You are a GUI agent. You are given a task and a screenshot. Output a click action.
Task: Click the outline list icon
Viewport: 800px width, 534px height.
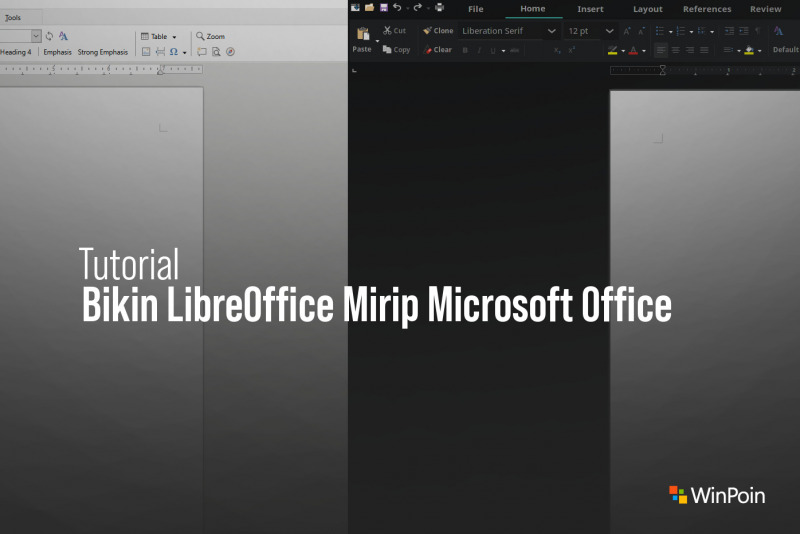pos(702,31)
